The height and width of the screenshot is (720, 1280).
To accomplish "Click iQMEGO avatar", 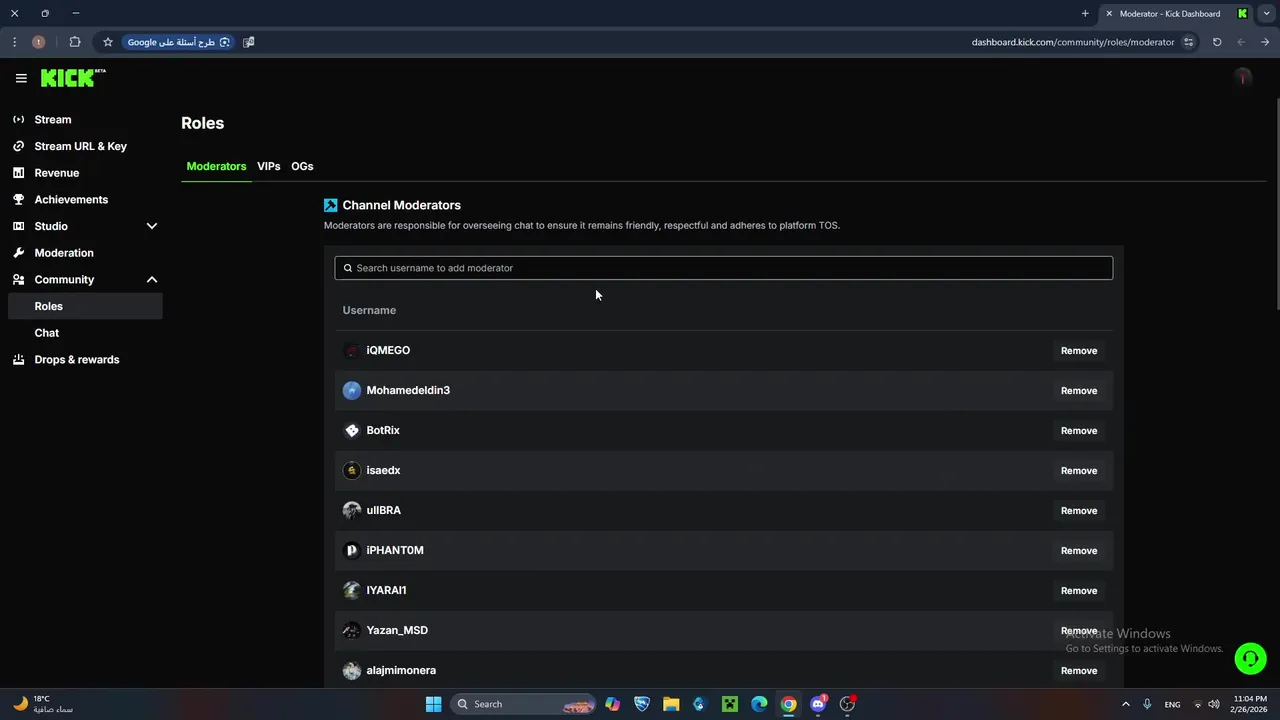I will 351,350.
